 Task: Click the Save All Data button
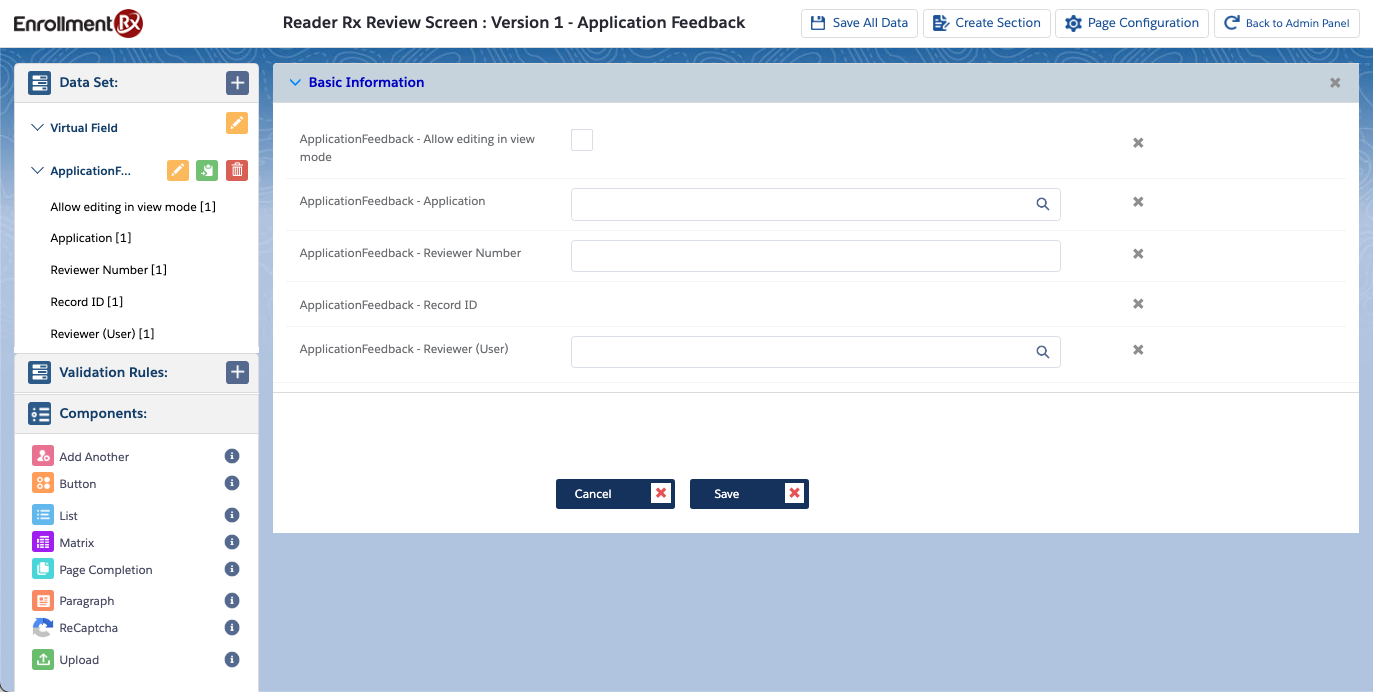pos(859,23)
